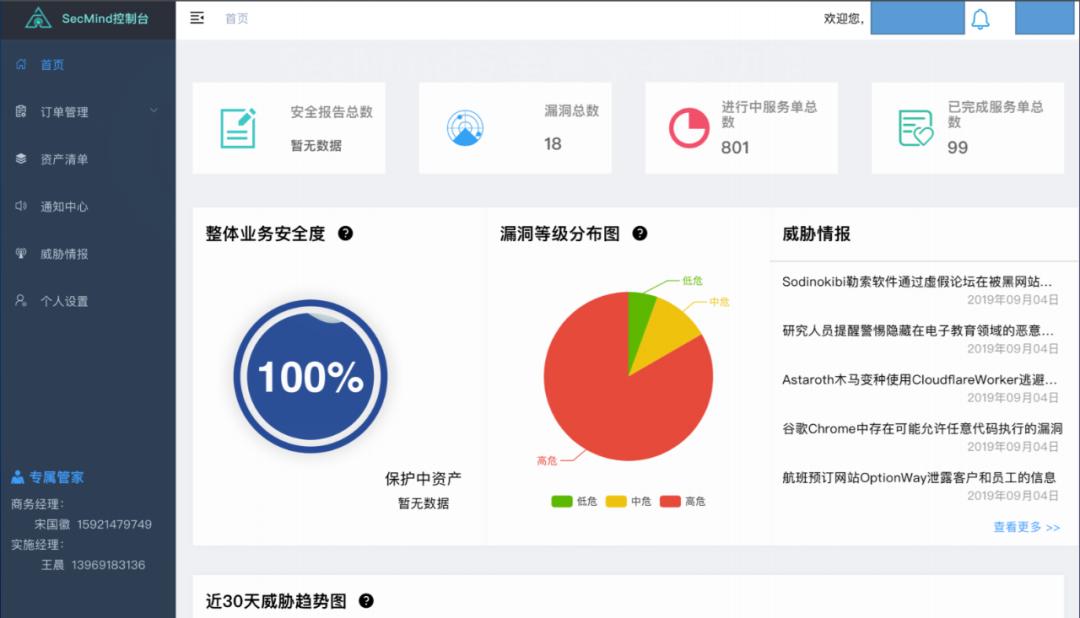This screenshot has height=618, width=1080.
Task: Collapse the sidebar using the hamburger toggle
Action: tap(197, 17)
